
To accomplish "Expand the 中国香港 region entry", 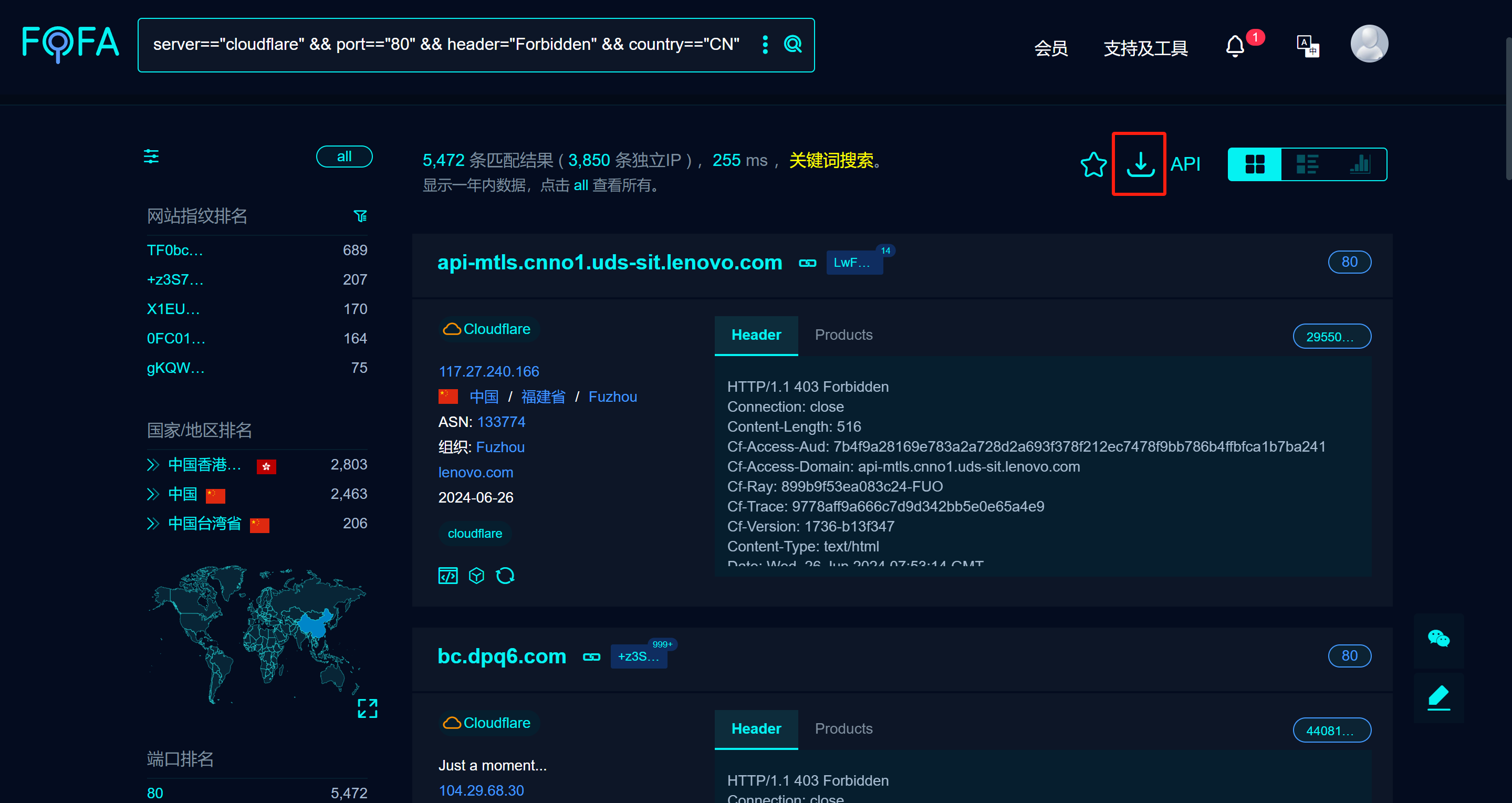I will (x=153, y=465).
